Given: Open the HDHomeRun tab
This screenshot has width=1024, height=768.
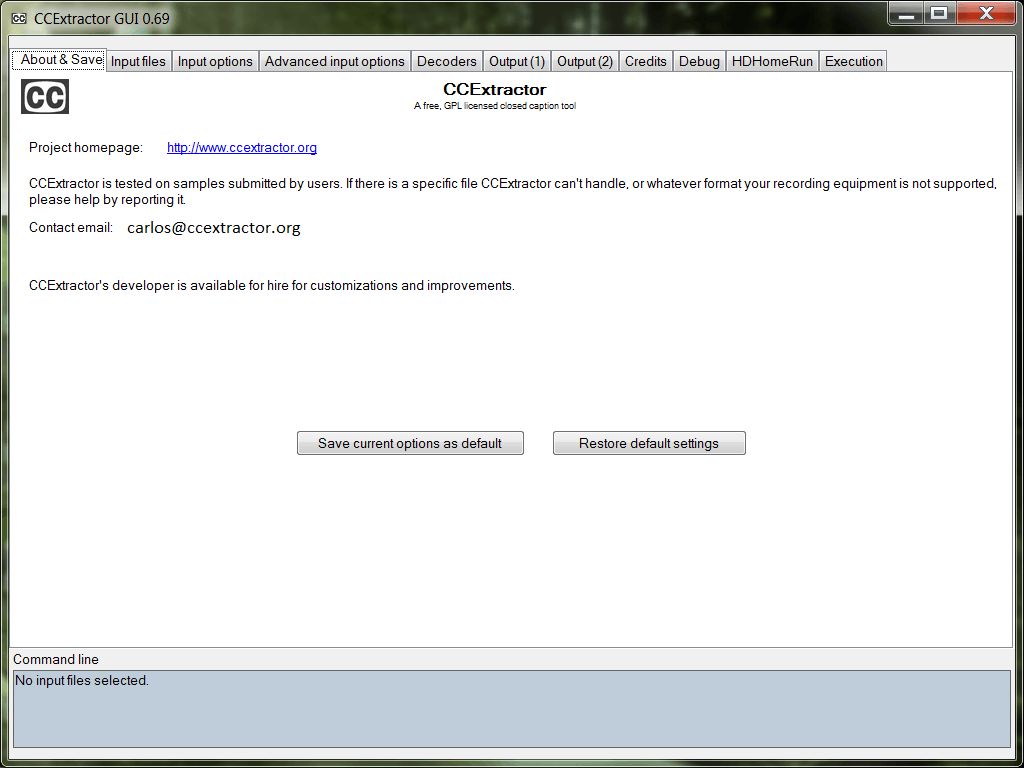Looking at the screenshot, I should (771, 61).
